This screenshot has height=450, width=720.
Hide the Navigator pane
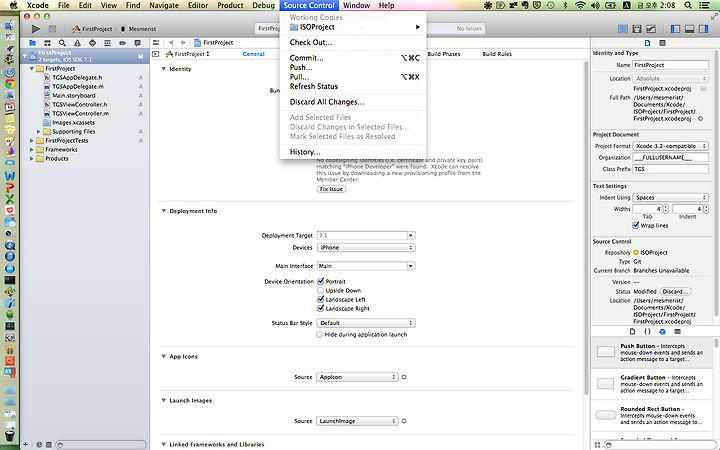(675, 29)
